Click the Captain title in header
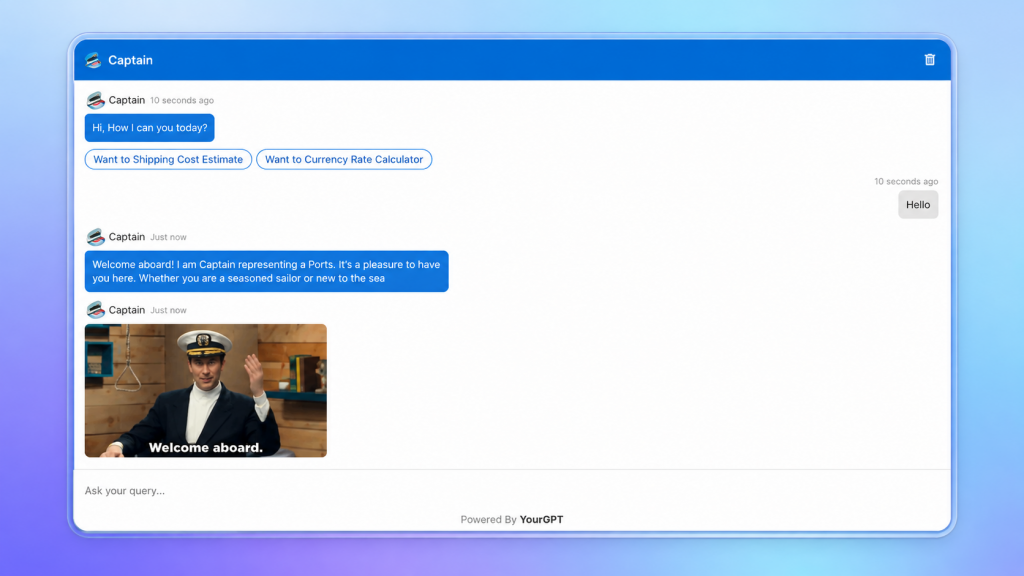The height and width of the screenshot is (576, 1024). point(131,60)
